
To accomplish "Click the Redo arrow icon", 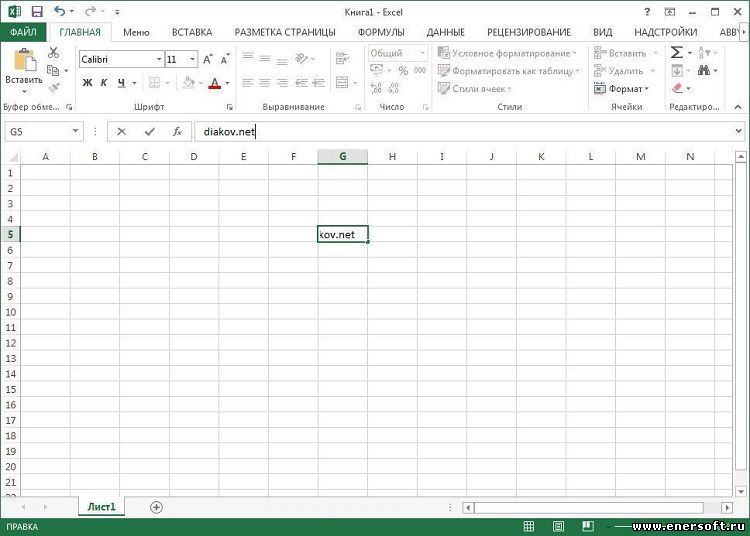I will point(90,11).
